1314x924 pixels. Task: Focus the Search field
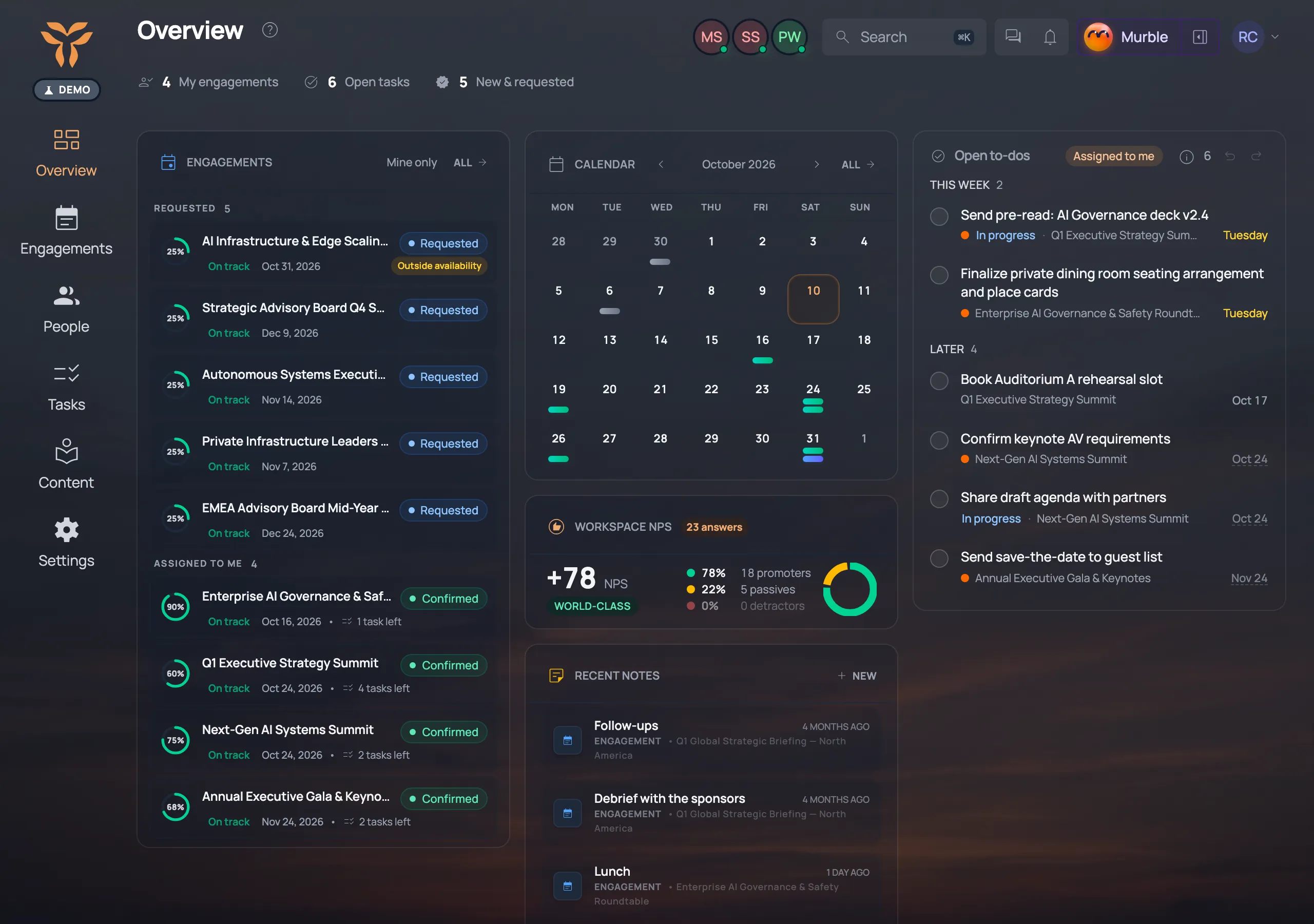[x=904, y=37]
